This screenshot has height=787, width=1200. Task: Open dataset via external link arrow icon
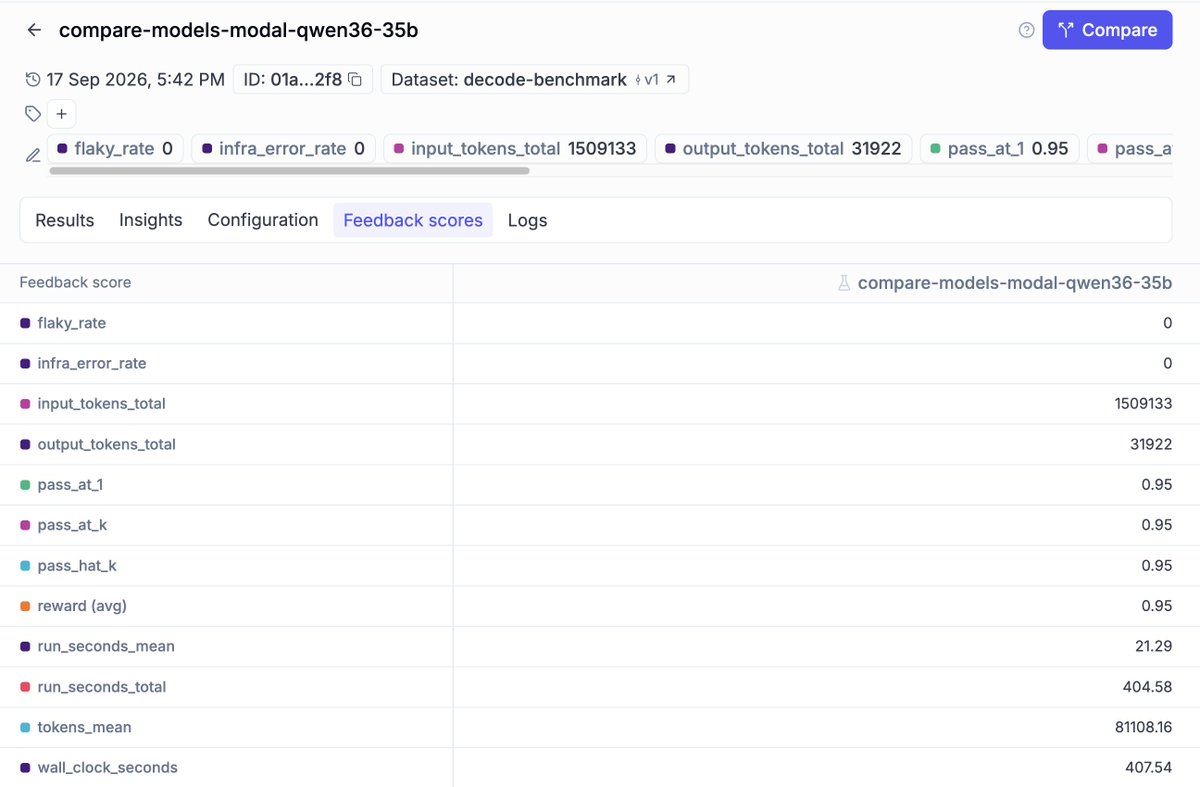[671, 80]
